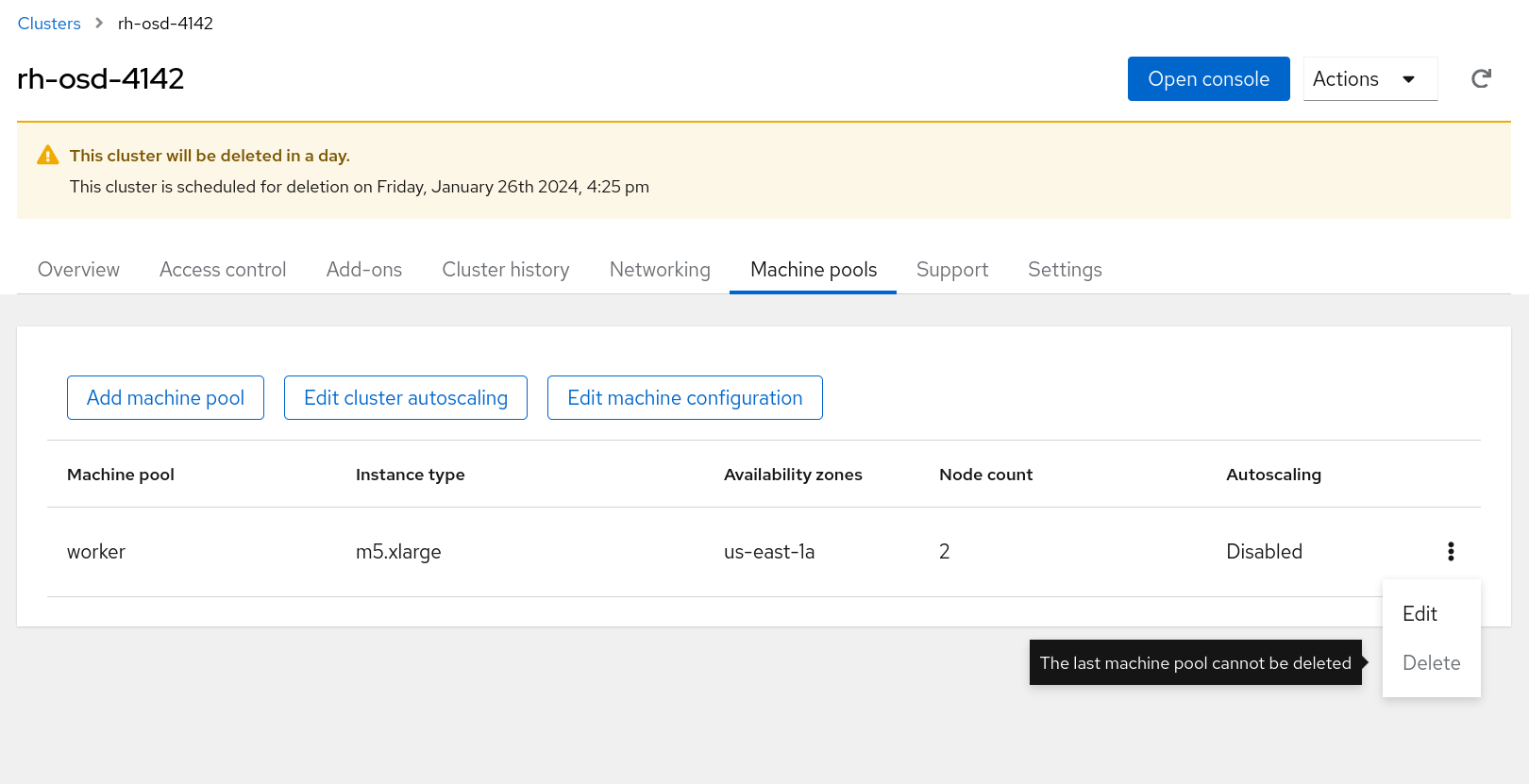Click the worker machine pool name
Screen dimensions: 1529x784
click(96, 552)
